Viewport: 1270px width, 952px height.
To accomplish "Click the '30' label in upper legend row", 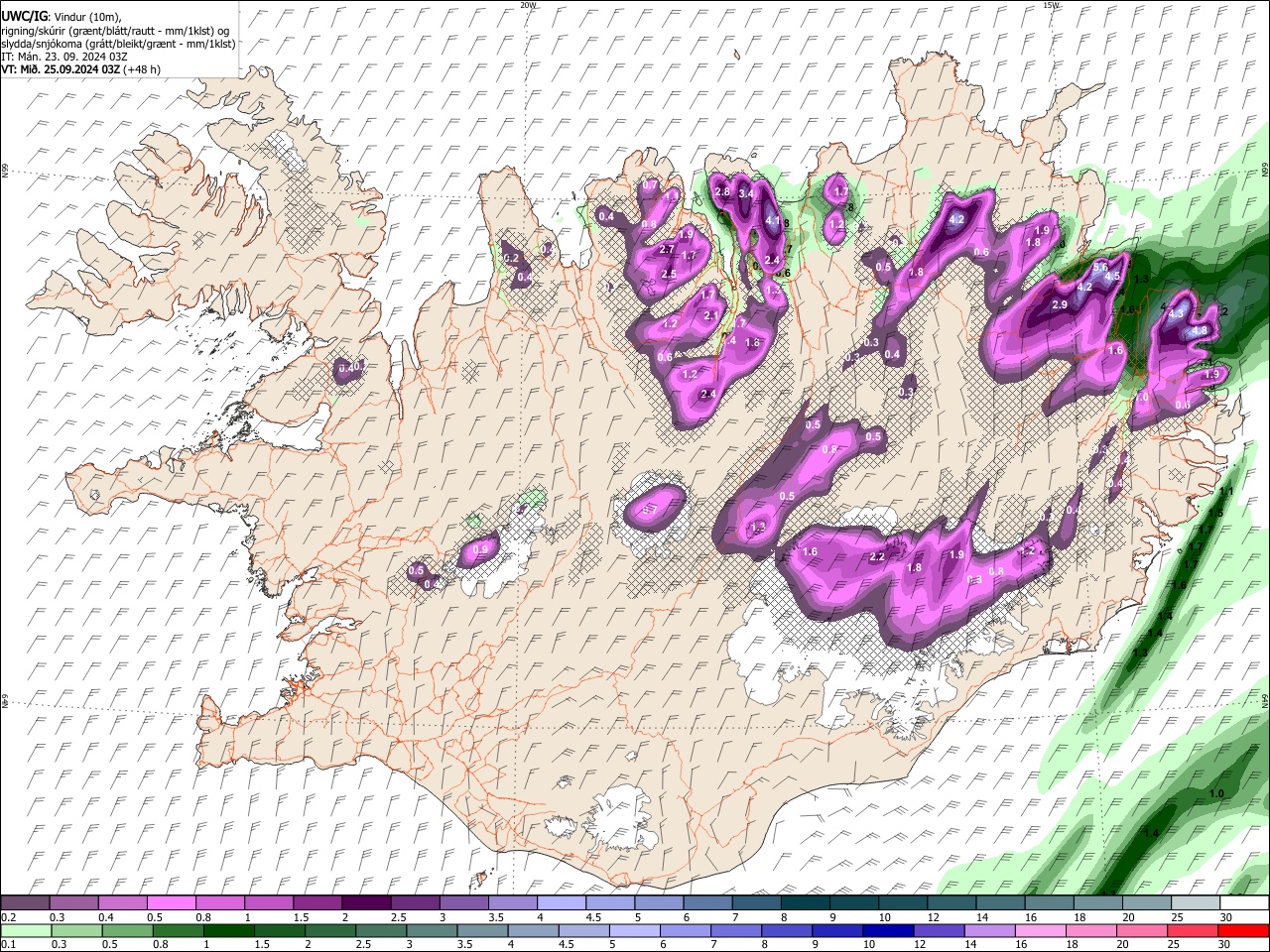I will (1226, 917).
